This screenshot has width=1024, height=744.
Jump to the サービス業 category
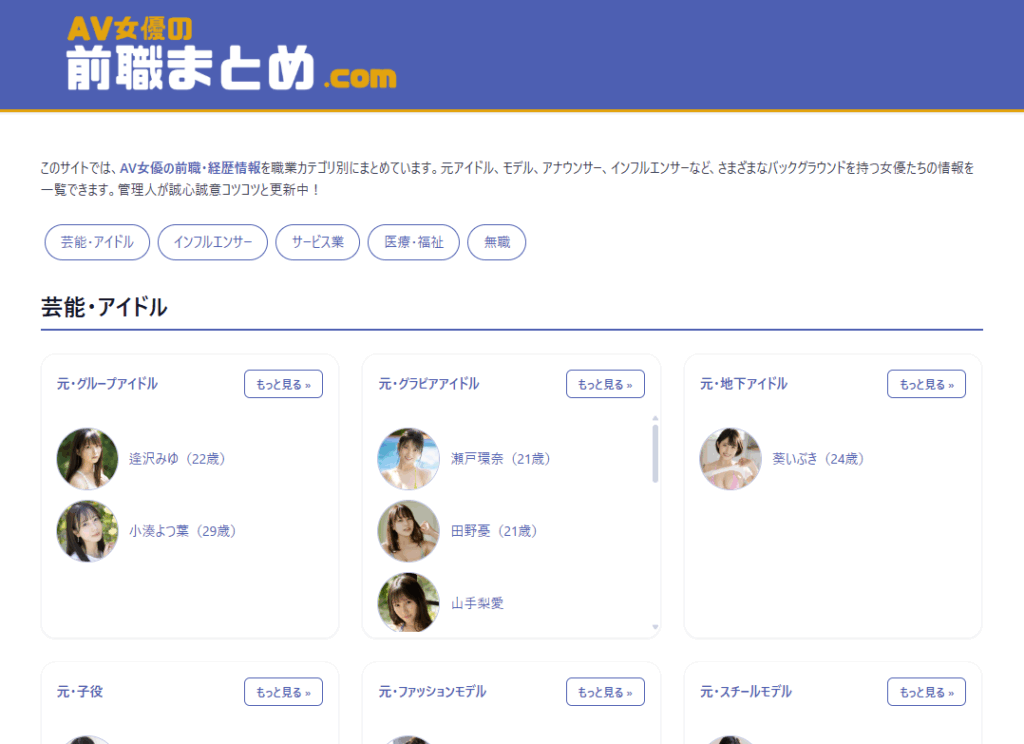tap(317, 242)
